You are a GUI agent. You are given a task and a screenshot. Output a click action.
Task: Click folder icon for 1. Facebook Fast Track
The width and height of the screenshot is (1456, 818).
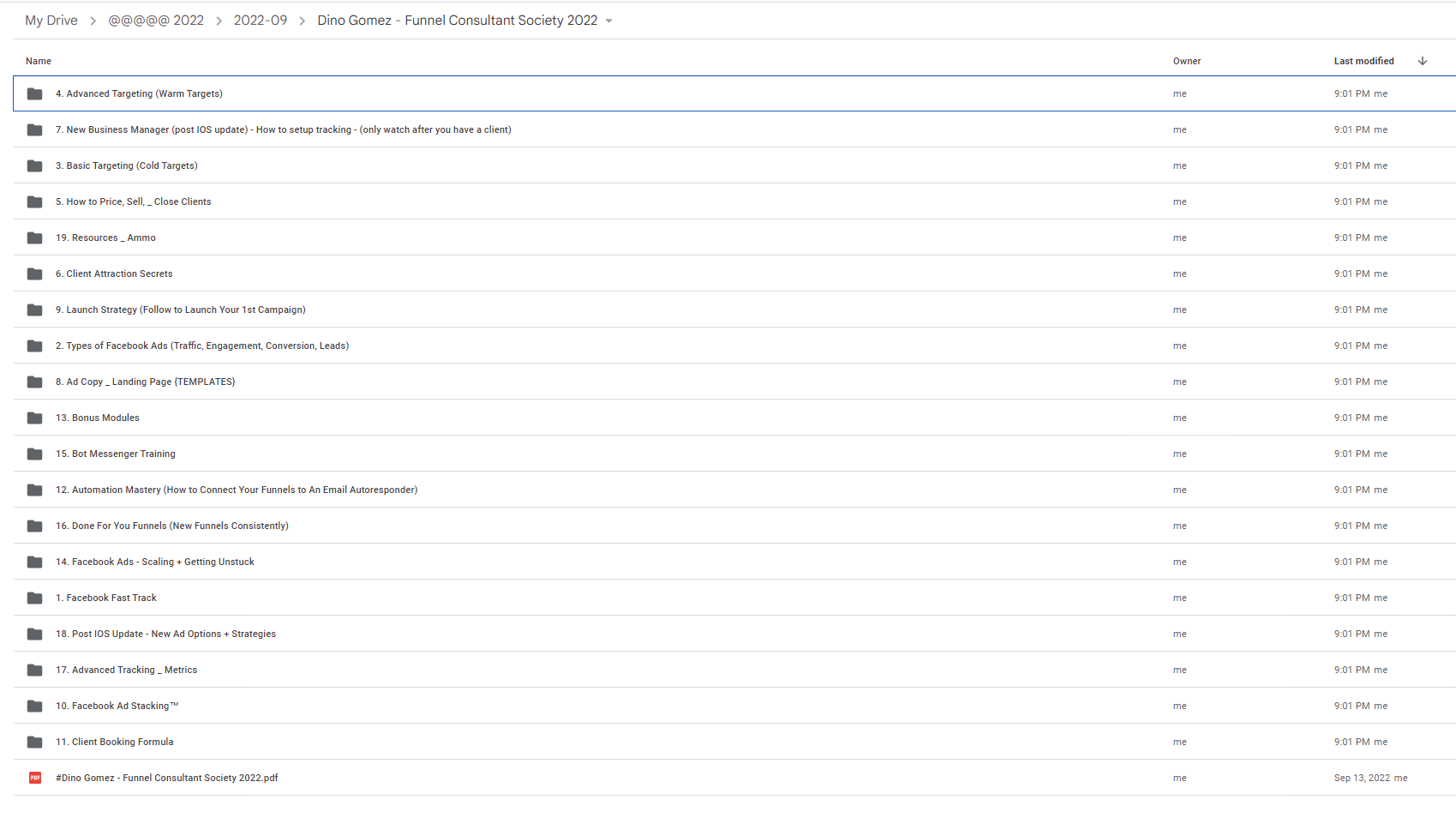(34, 598)
